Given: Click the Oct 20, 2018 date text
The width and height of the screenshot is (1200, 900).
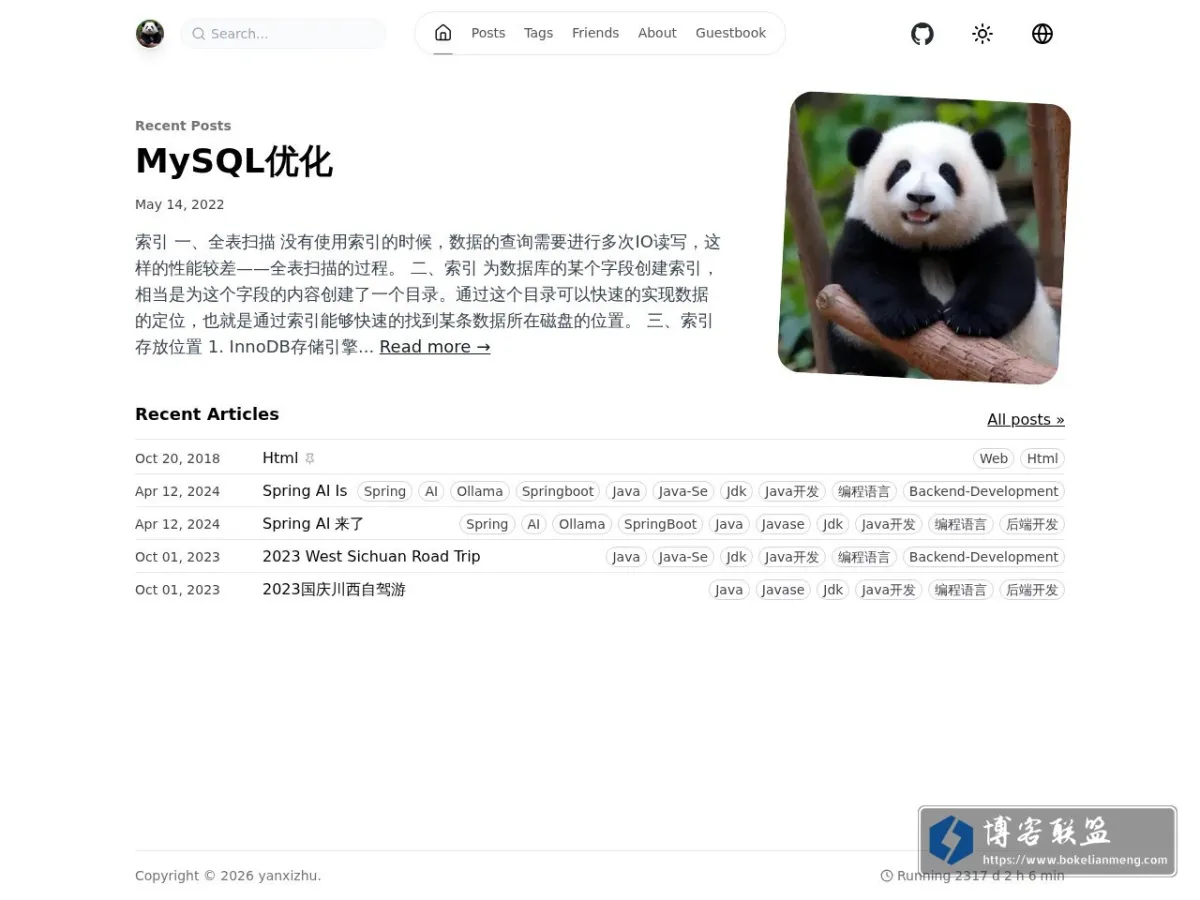Looking at the screenshot, I should [x=177, y=459].
